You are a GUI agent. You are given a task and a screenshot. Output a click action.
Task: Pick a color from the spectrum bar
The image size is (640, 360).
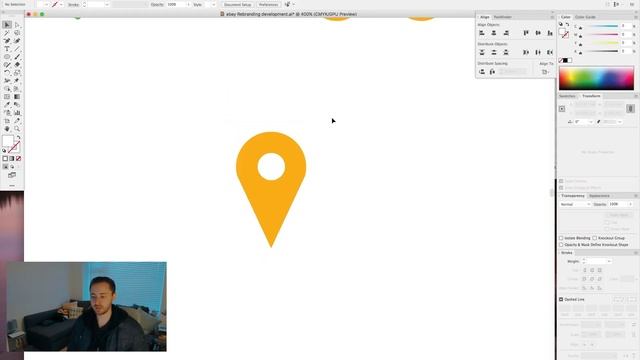point(596,78)
